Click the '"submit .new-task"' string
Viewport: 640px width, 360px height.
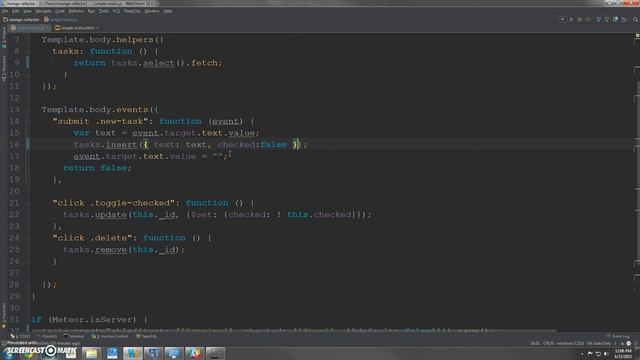coord(100,121)
